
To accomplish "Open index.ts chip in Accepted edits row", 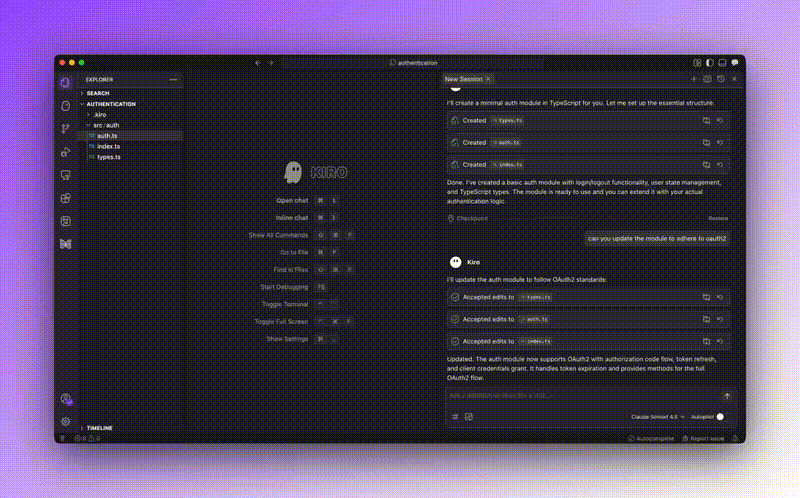I will [535, 341].
